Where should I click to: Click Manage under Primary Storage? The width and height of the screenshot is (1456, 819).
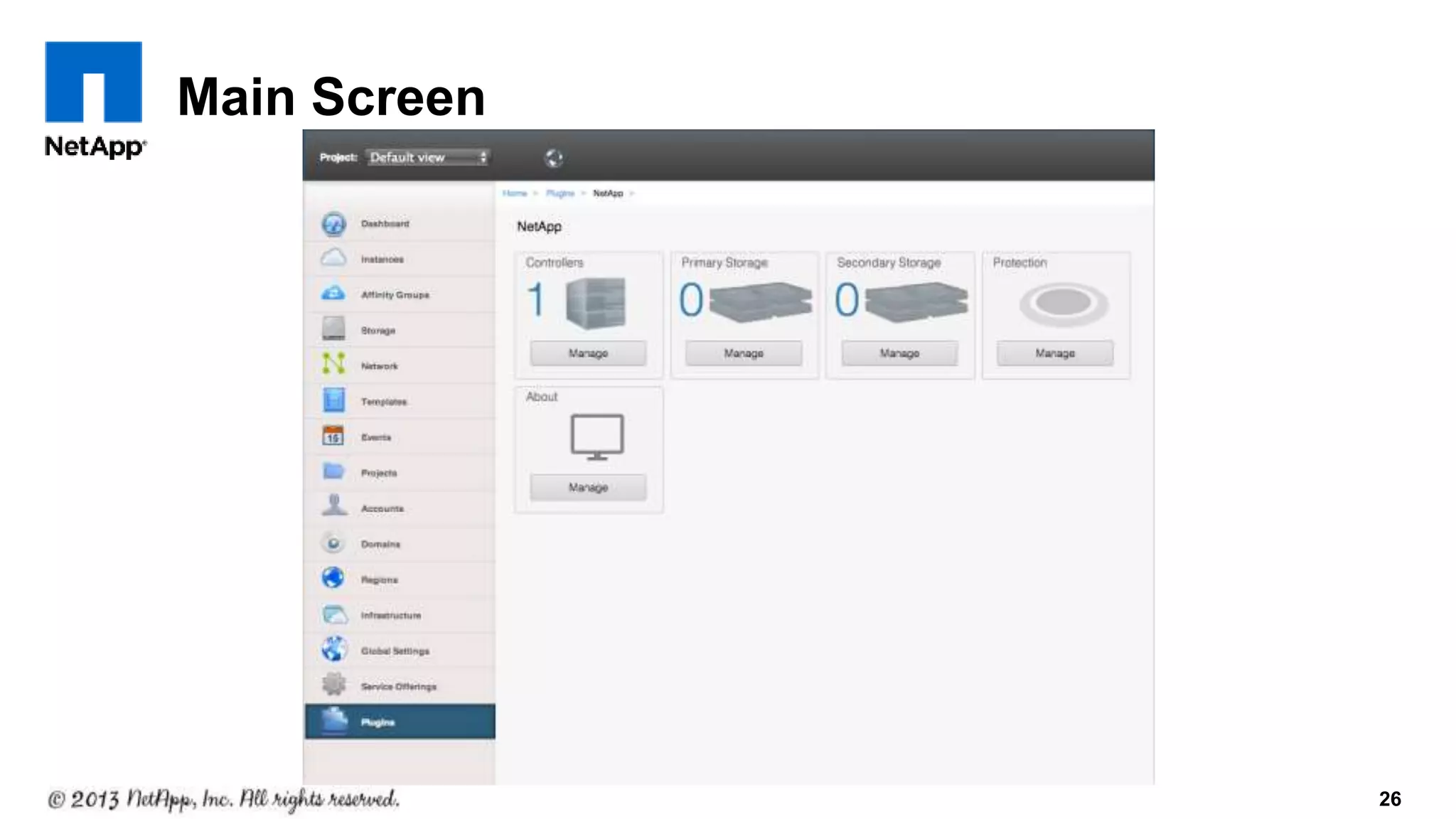(x=744, y=353)
